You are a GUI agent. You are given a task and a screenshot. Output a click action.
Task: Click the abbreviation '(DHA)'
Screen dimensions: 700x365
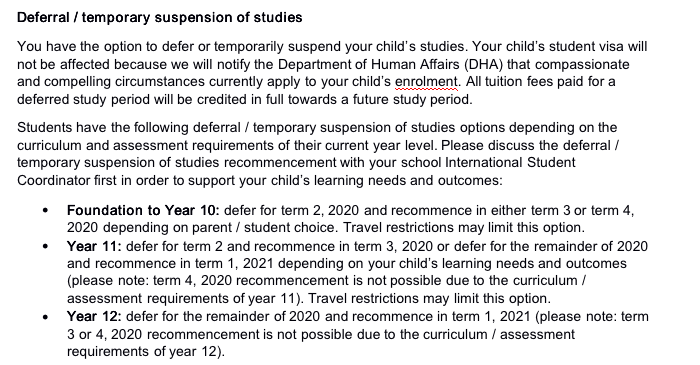[x=483, y=64]
